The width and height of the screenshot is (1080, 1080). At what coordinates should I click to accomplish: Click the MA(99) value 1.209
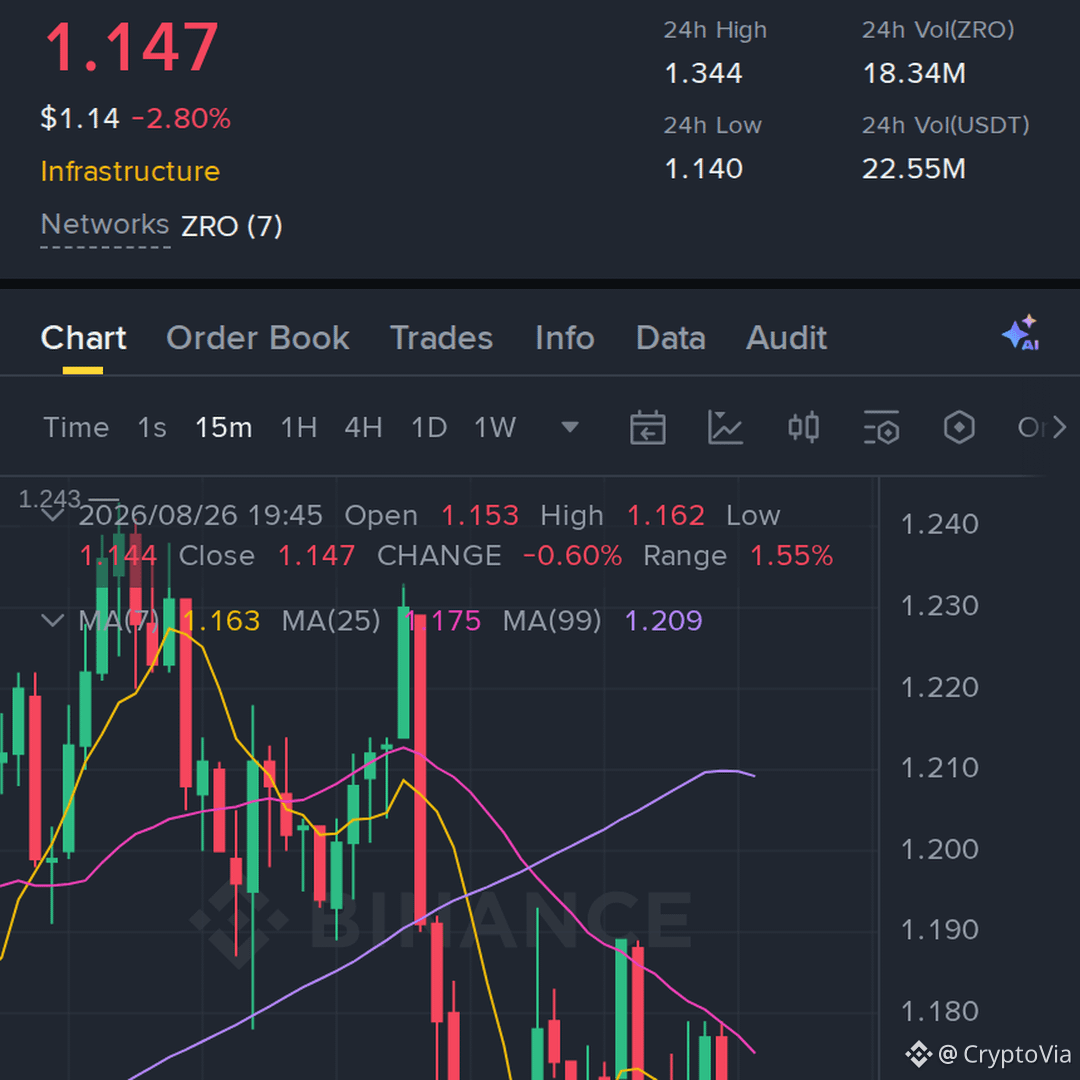663,621
